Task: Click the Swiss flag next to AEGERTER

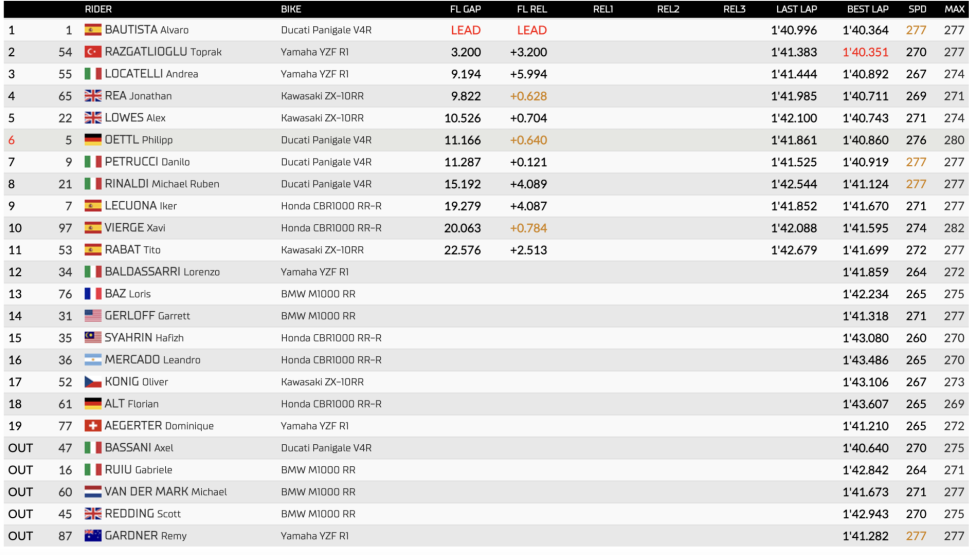Action: pos(93,426)
